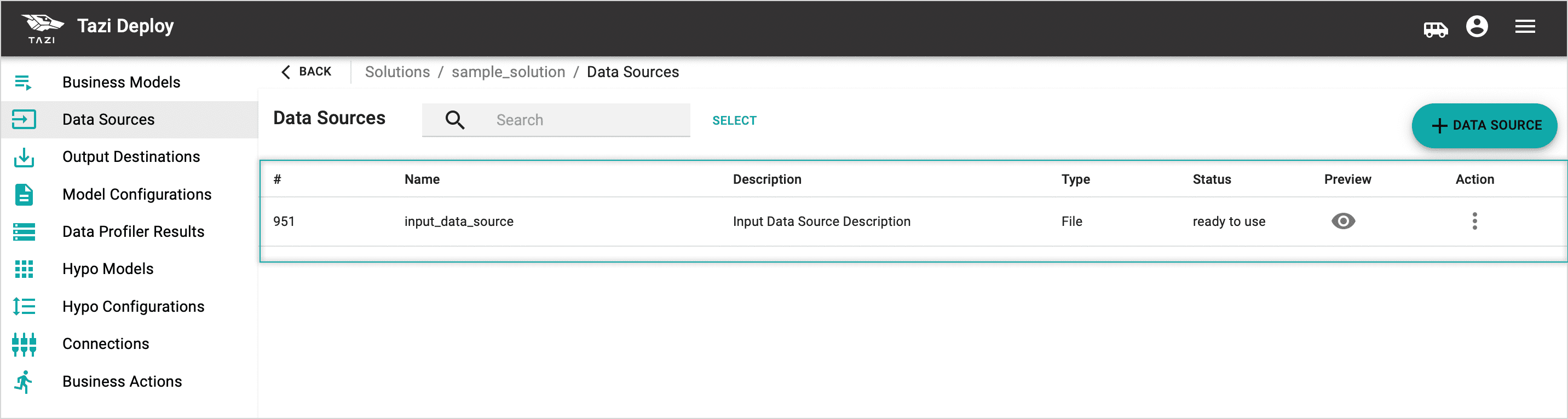Click the BACK button
Screen dimensions: 1568x419
(307, 72)
